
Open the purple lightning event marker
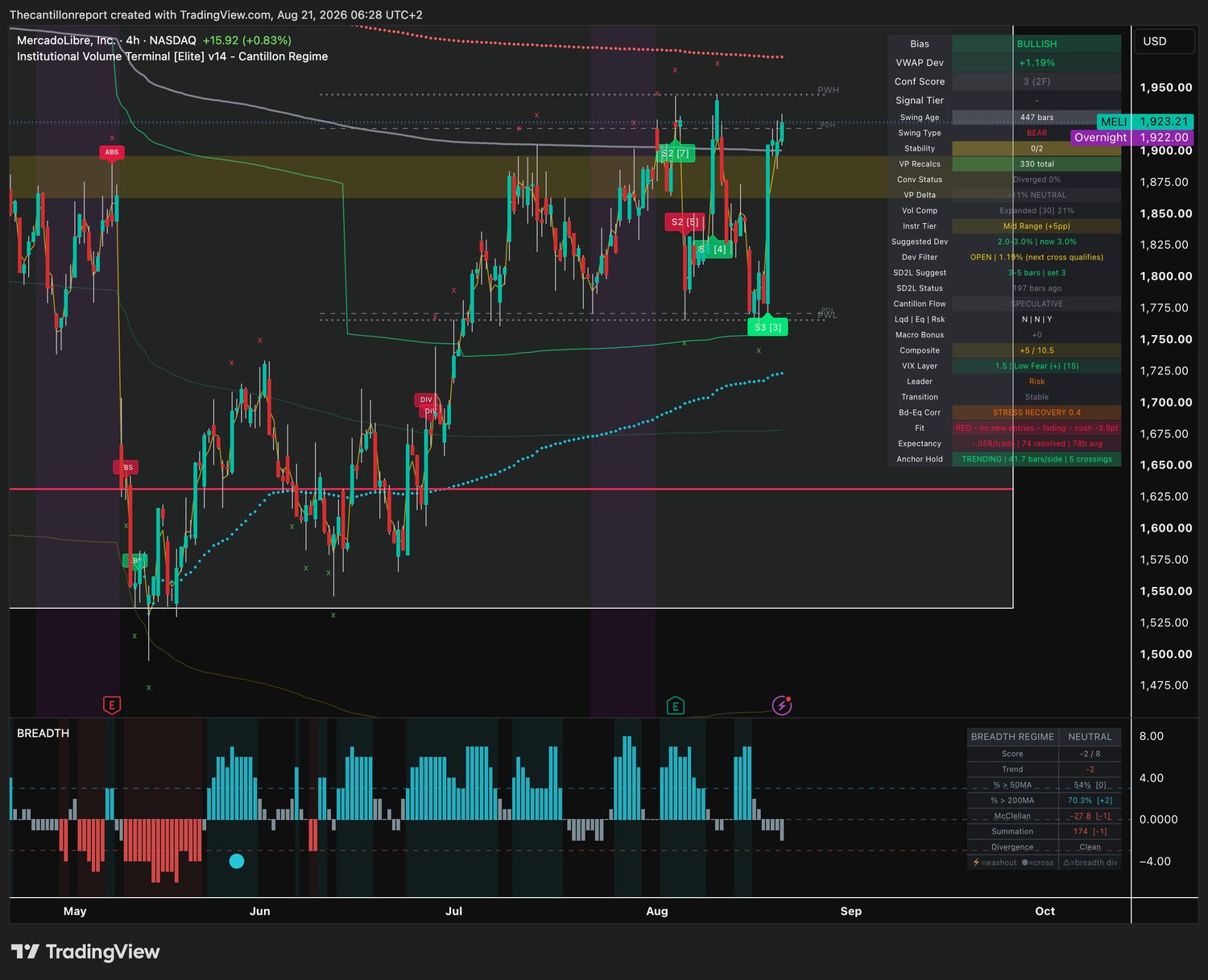click(x=782, y=705)
